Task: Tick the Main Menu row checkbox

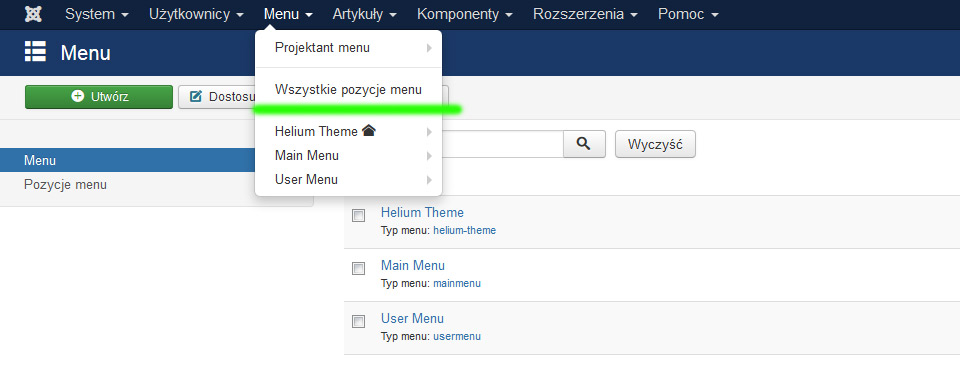Action: pos(358,269)
